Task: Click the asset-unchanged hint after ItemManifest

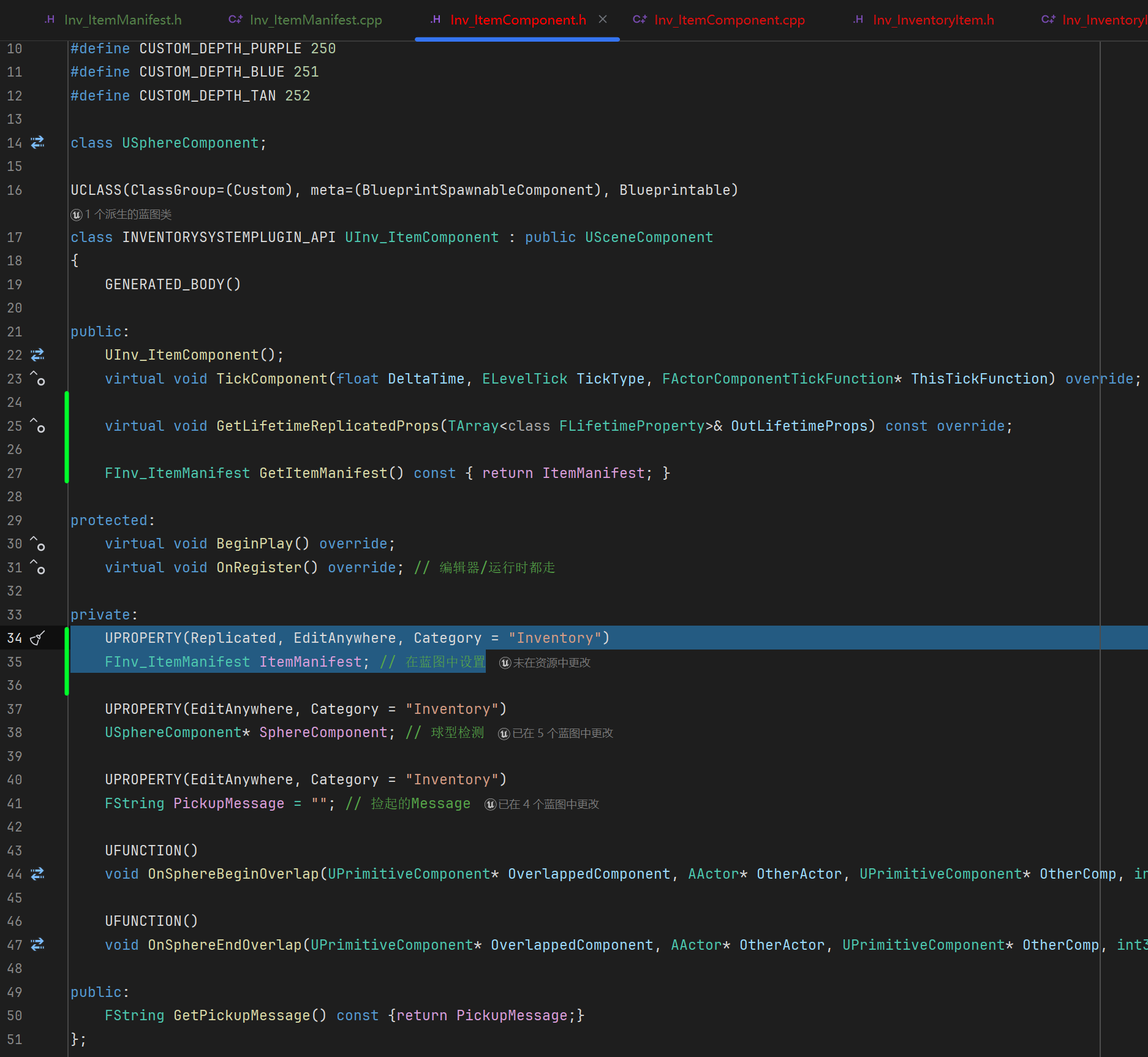Action: click(551, 662)
